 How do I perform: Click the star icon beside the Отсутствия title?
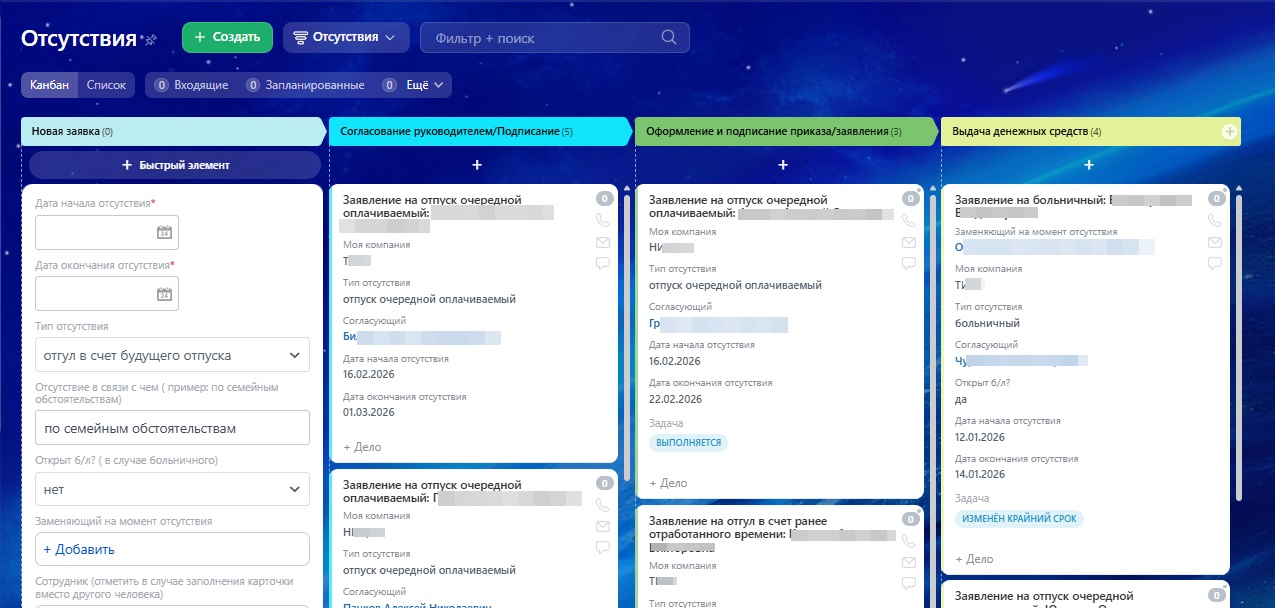coord(150,40)
